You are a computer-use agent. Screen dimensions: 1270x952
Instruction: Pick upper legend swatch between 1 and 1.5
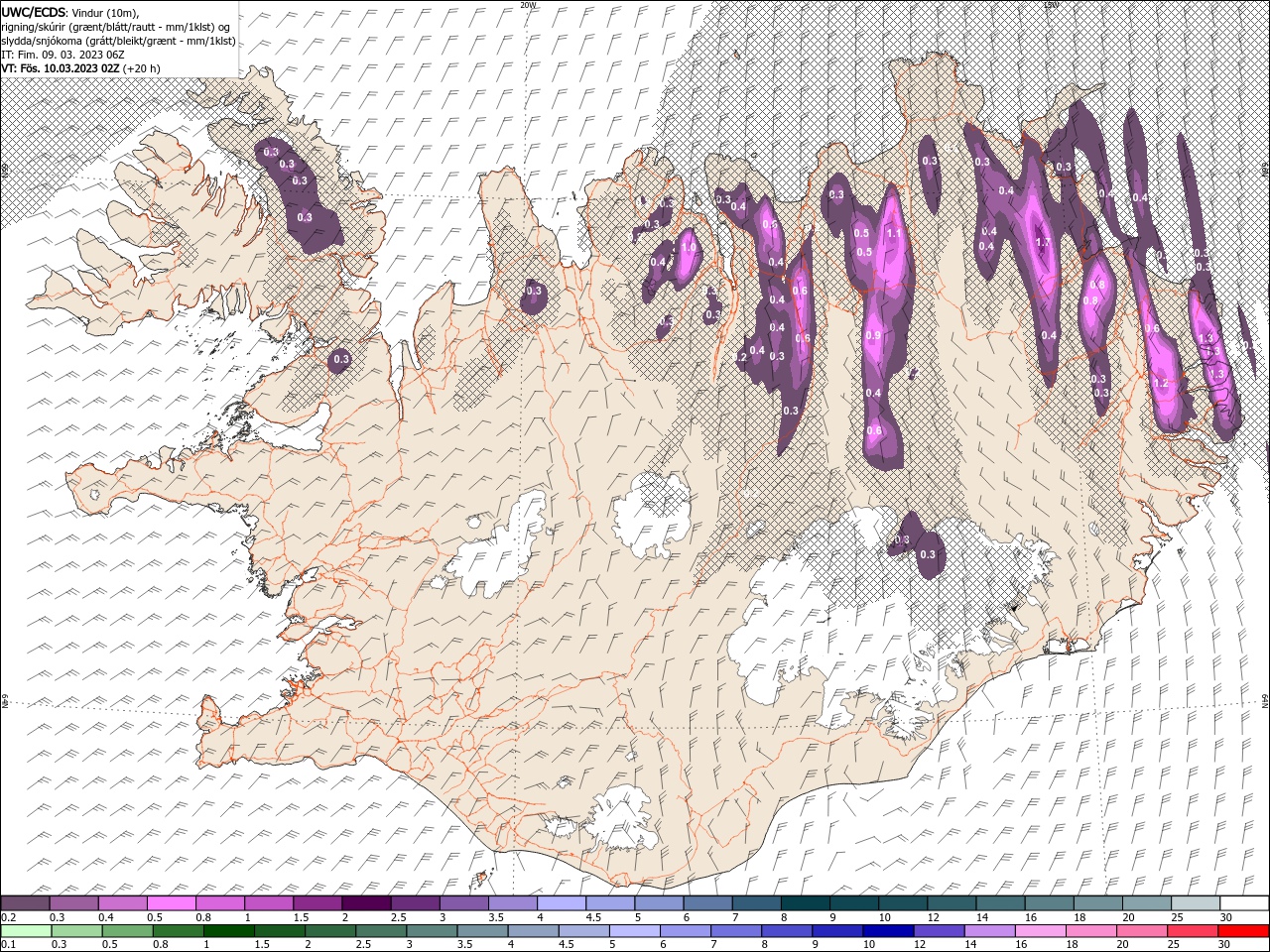coord(269,903)
